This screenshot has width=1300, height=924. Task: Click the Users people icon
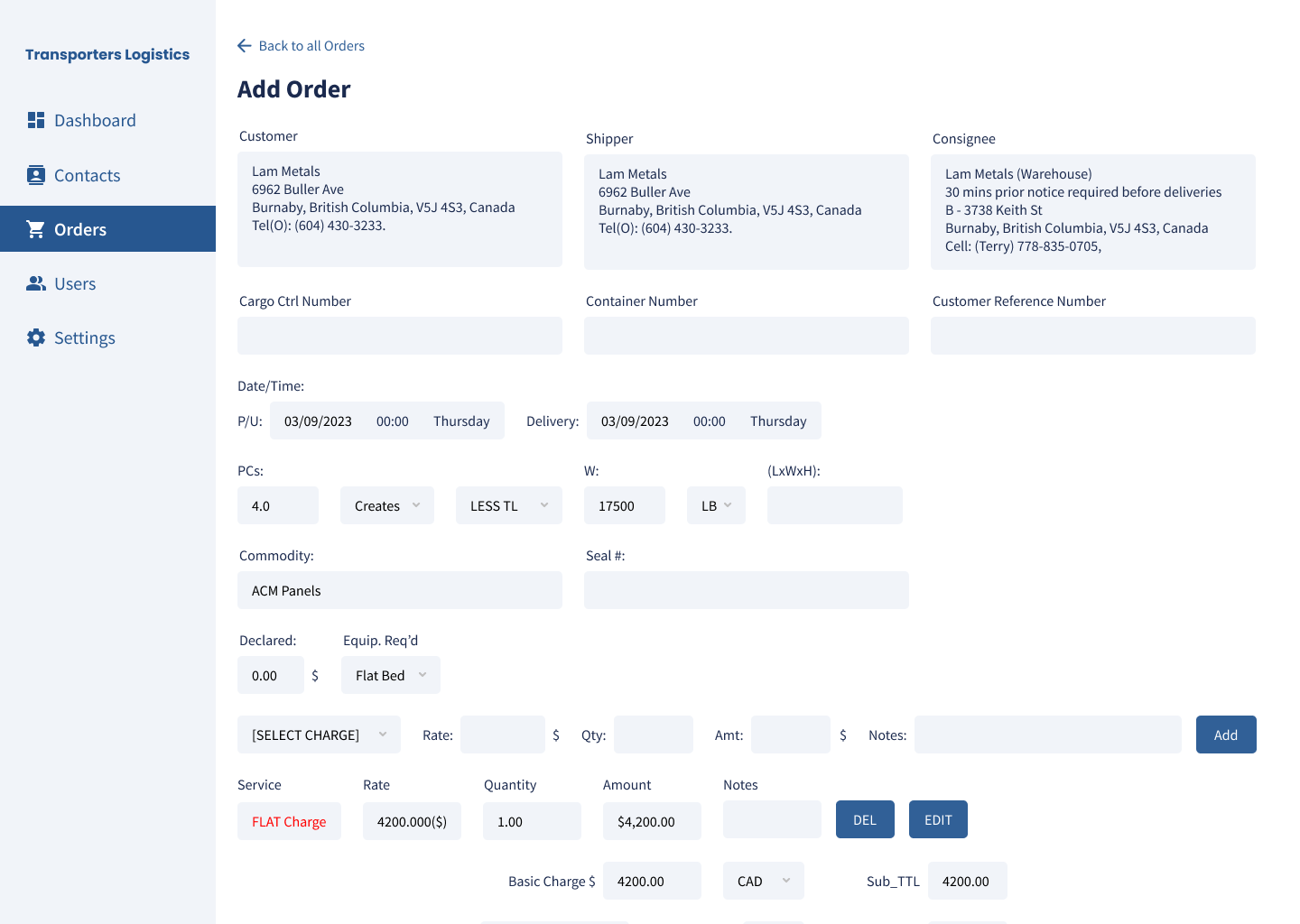click(36, 282)
